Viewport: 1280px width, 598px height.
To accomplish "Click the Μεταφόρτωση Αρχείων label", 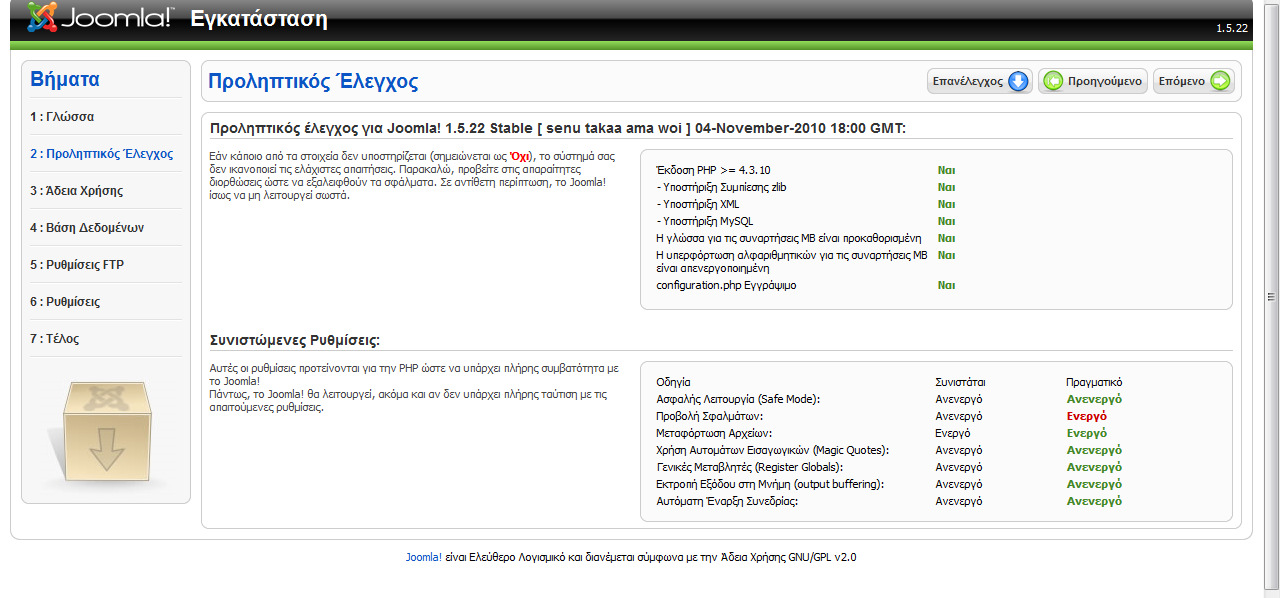I will click(713, 433).
